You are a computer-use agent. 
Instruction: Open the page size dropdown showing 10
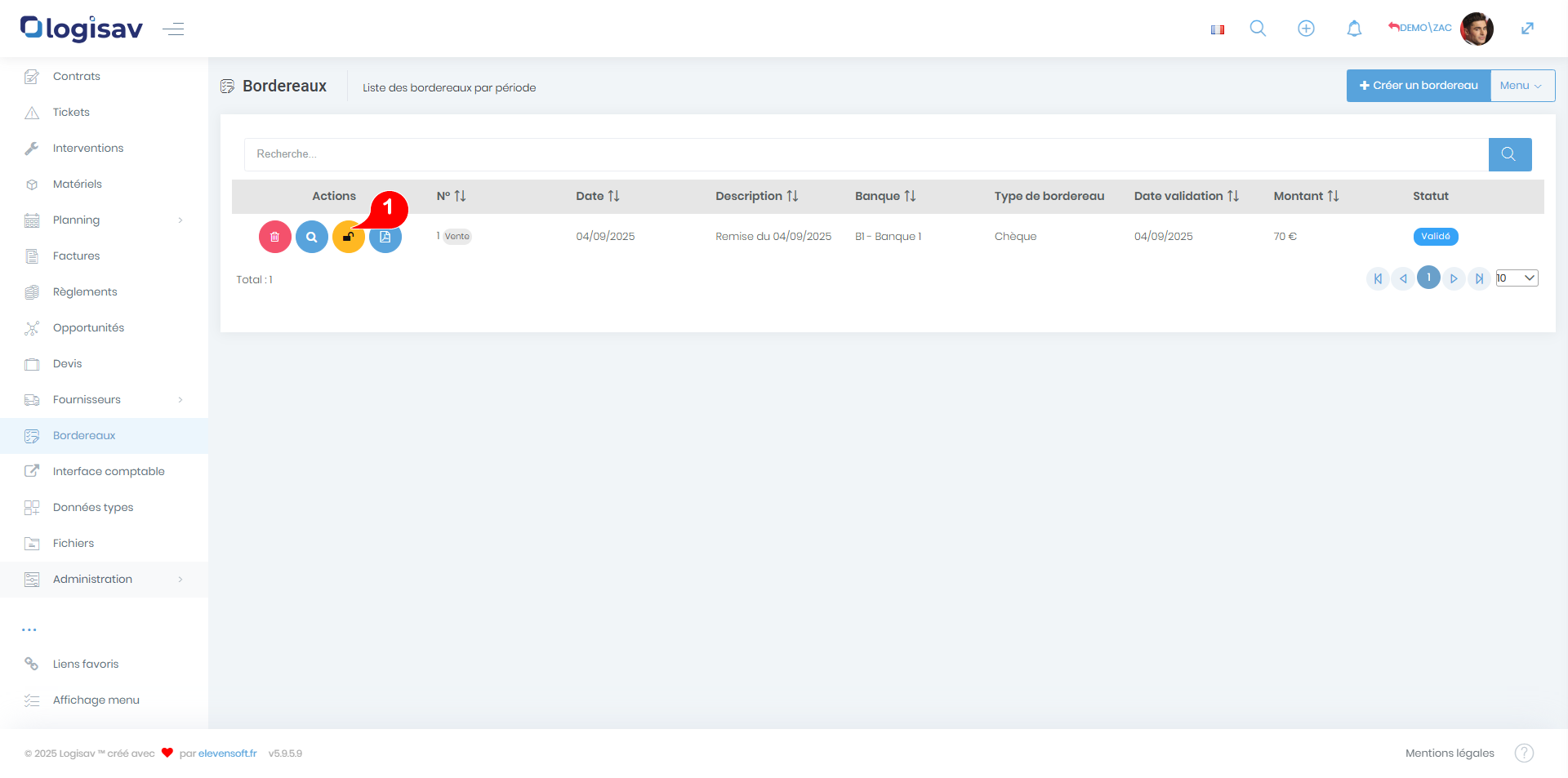coord(1517,278)
